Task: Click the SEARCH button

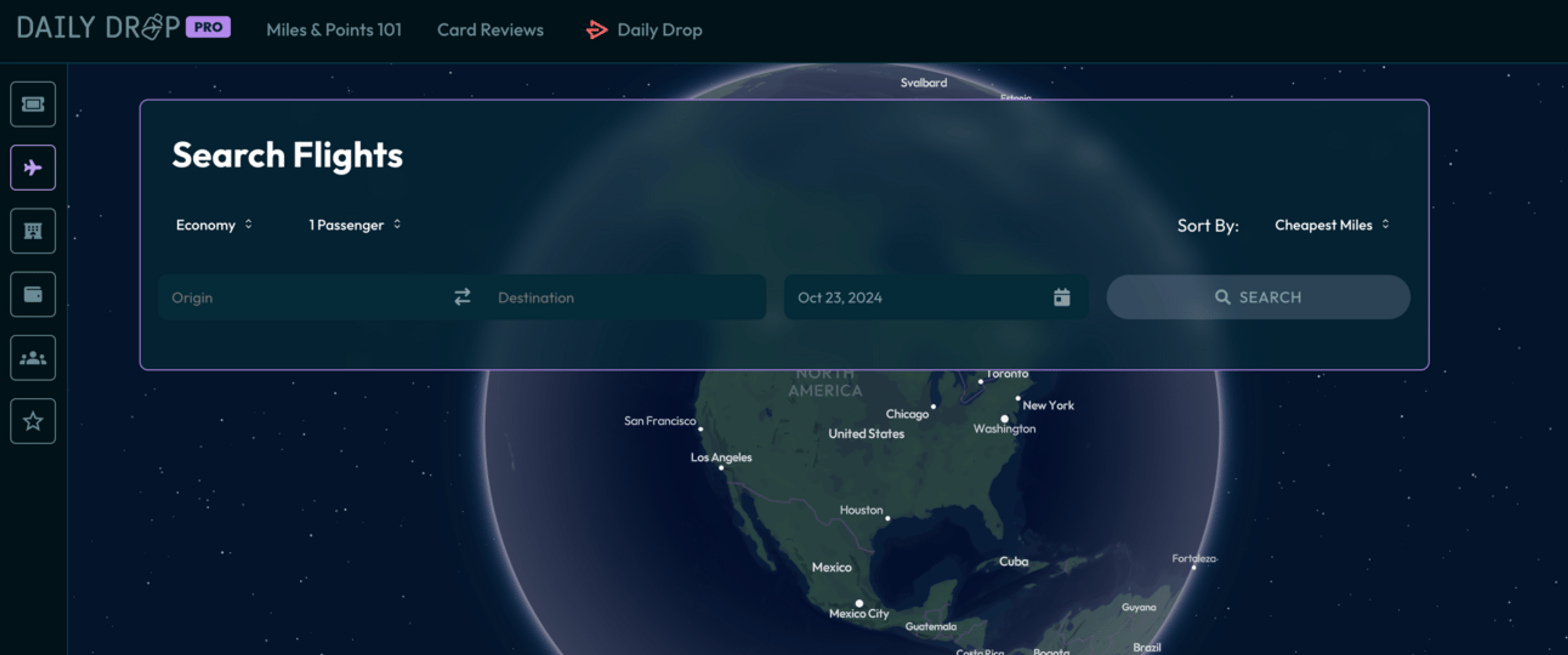Action: (x=1258, y=297)
